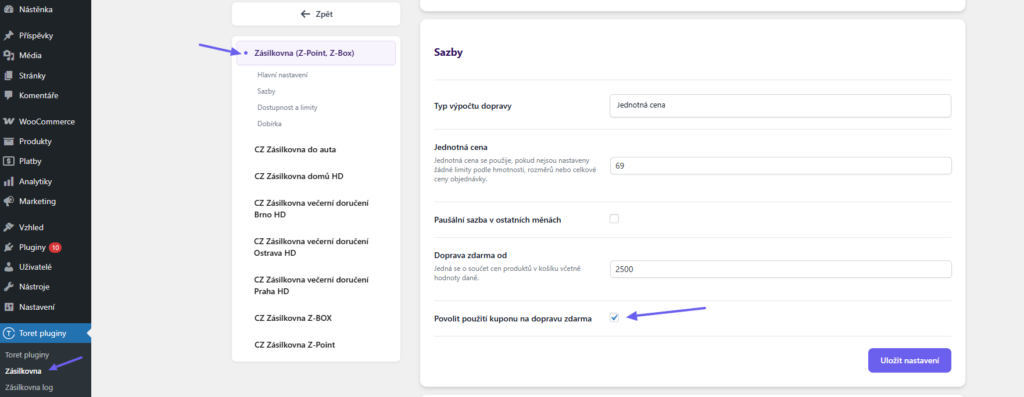Click the back arrow icon beside Zpět
This screenshot has width=1024, height=397.
pos(305,14)
